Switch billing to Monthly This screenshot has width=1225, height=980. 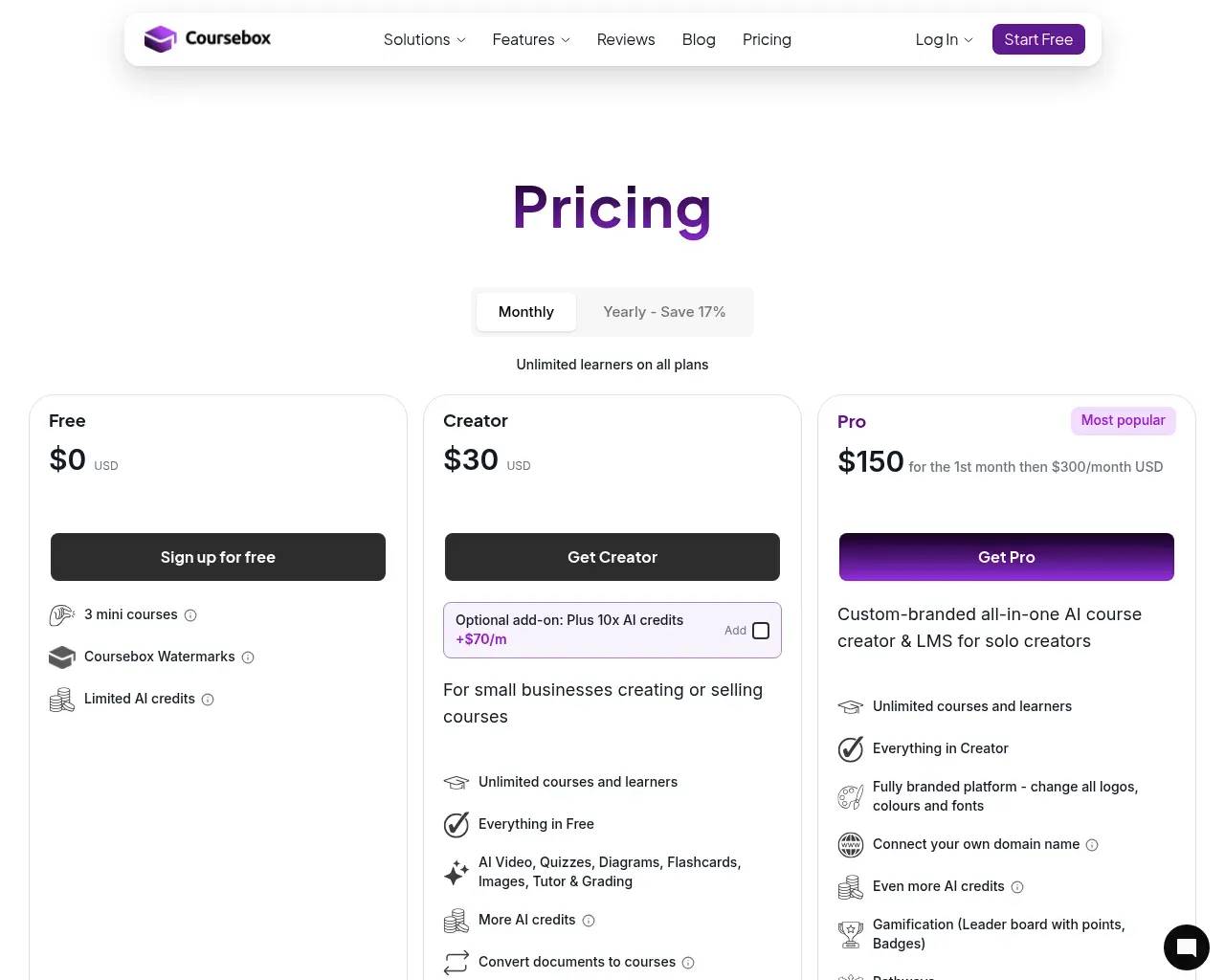pos(526,312)
